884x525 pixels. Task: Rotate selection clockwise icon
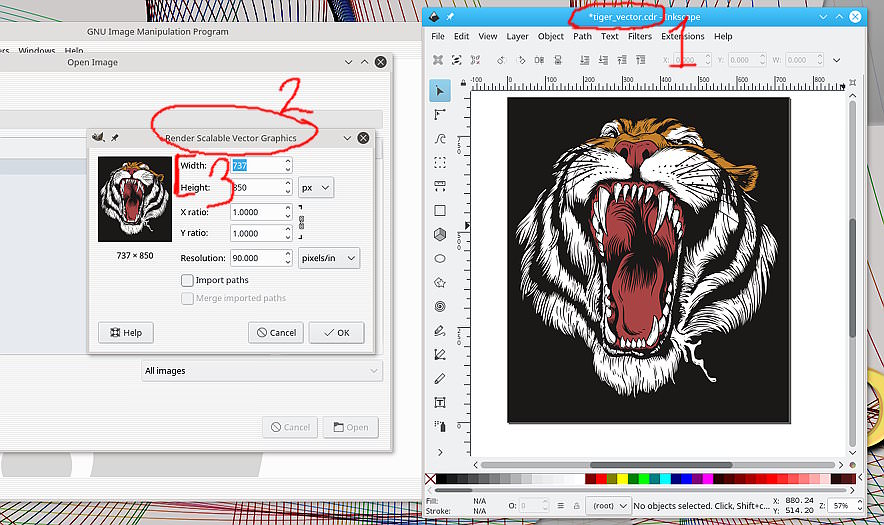click(x=520, y=60)
